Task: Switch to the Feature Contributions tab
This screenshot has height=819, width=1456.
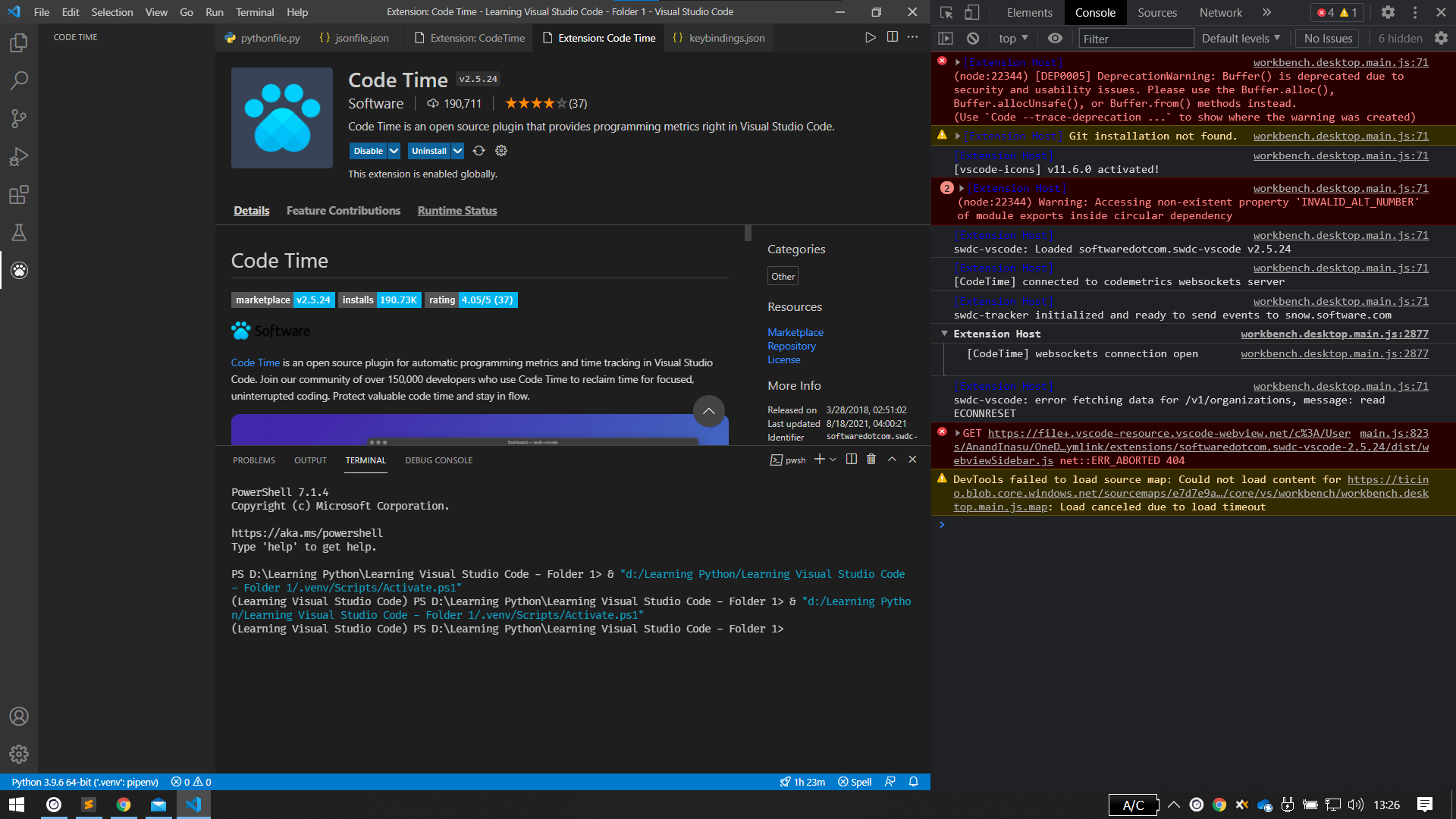Action: (343, 211)
